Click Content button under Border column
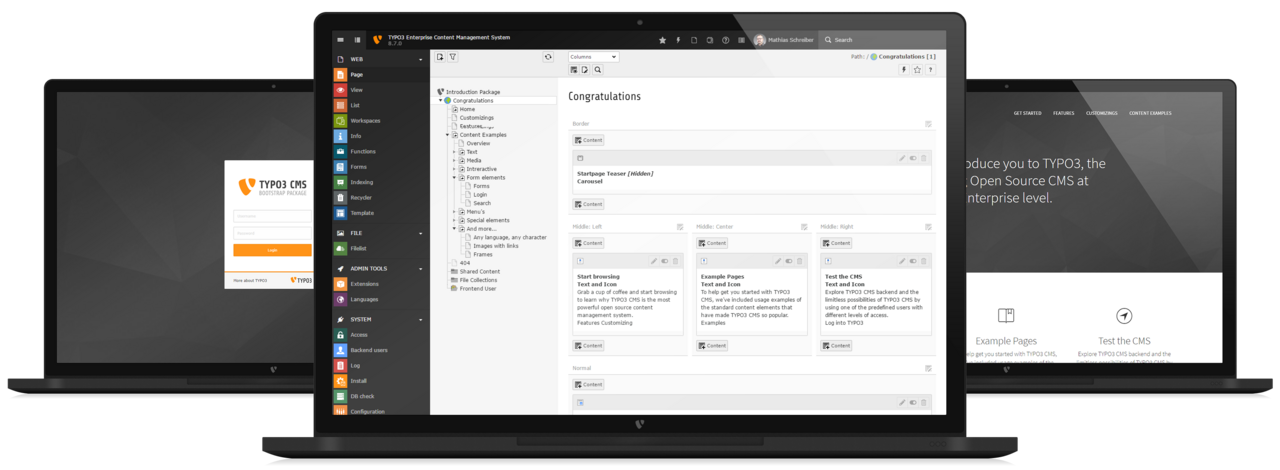This screenshot has height=470, width=1280. click(x=588, y=140)
